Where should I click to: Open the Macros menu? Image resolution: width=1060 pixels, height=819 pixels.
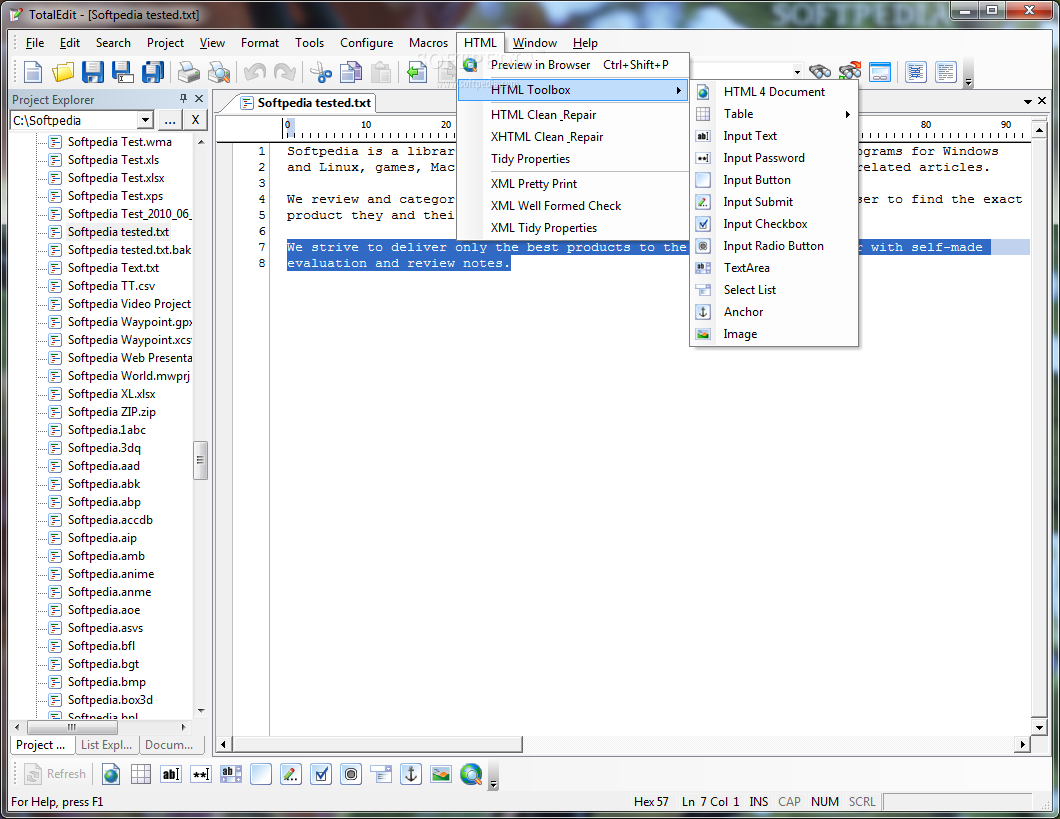(428, 43)
